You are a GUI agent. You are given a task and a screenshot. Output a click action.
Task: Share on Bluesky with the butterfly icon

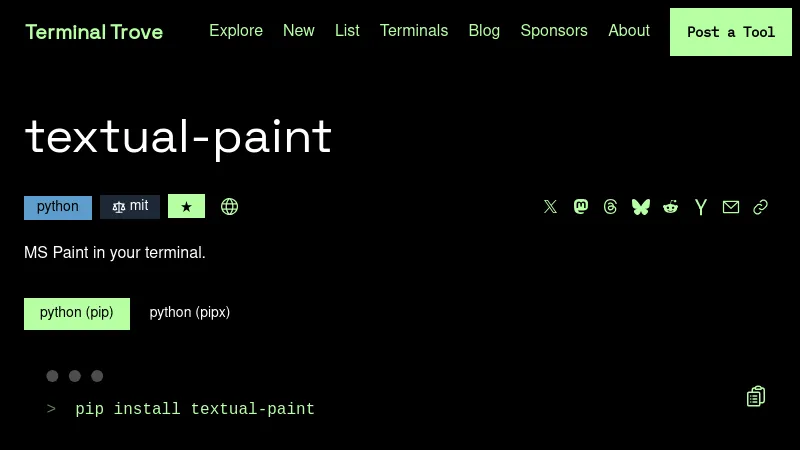tap(641, 207)
